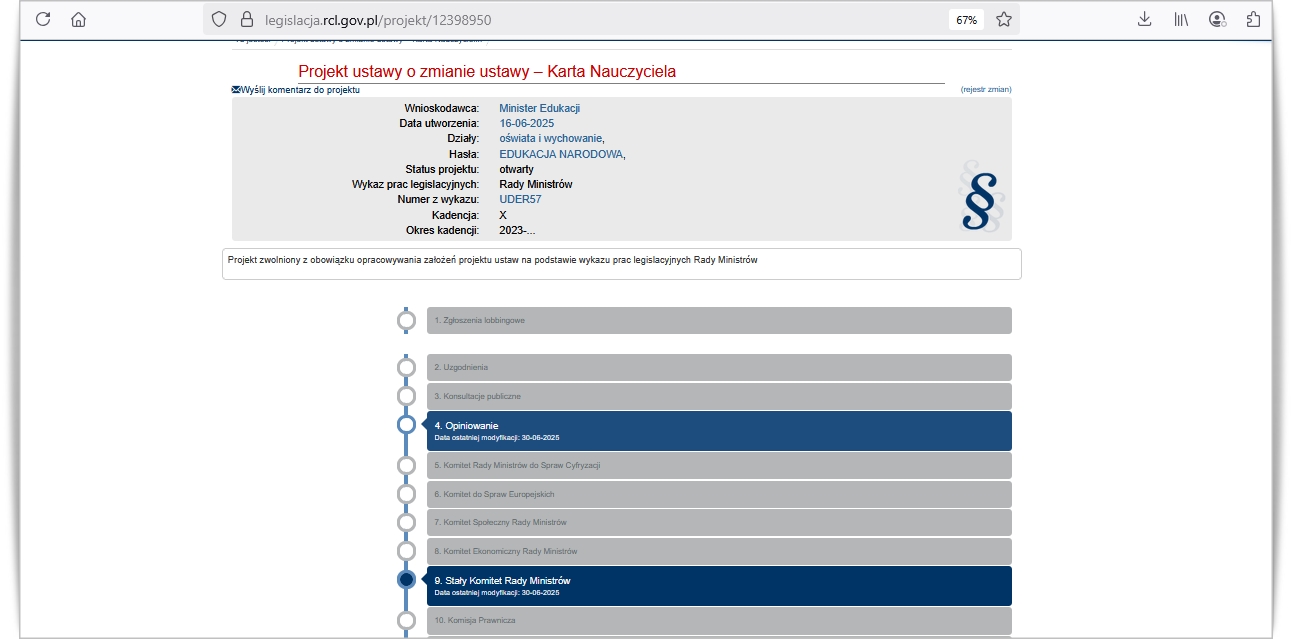
Task: Click the title Projekt ustawy o zmianie ustawy
Action: pyautogui.click(x=487, y=72)
